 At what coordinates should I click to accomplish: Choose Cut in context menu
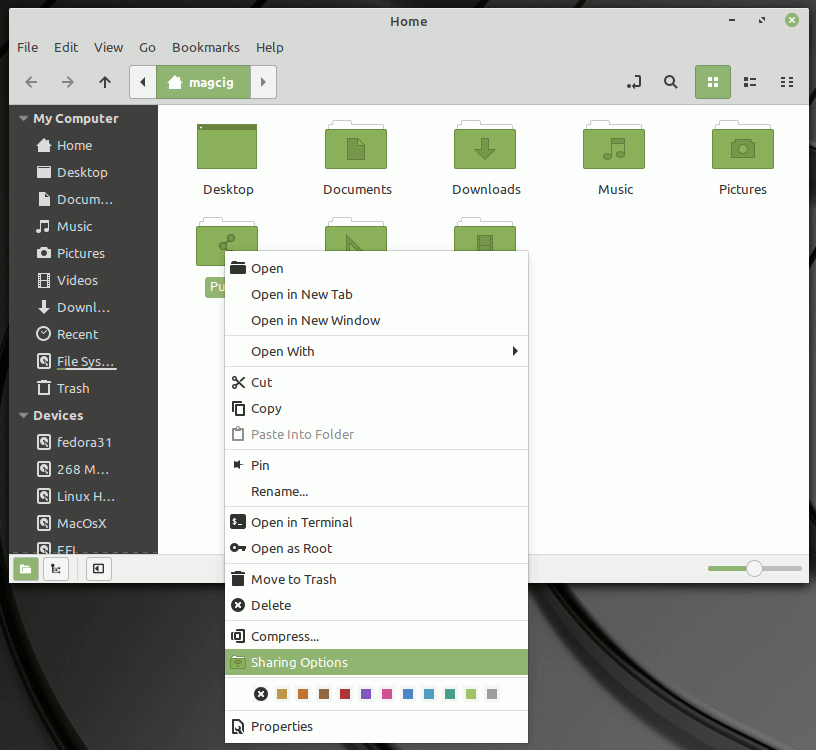(x=376, y=383)
